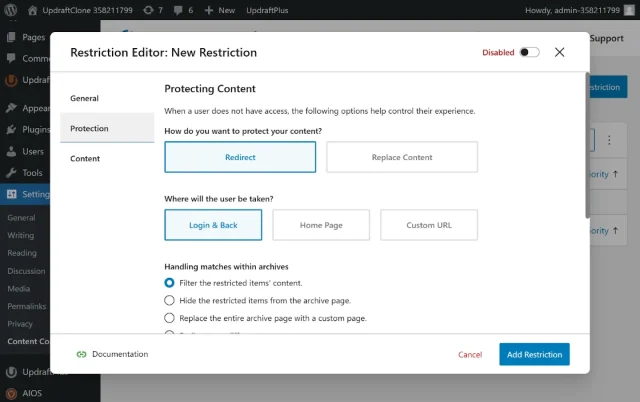Image resolution: width=640 pixels, height=402 pixels.
Task: Choose Redirect protection method
Action: point(240,157)
